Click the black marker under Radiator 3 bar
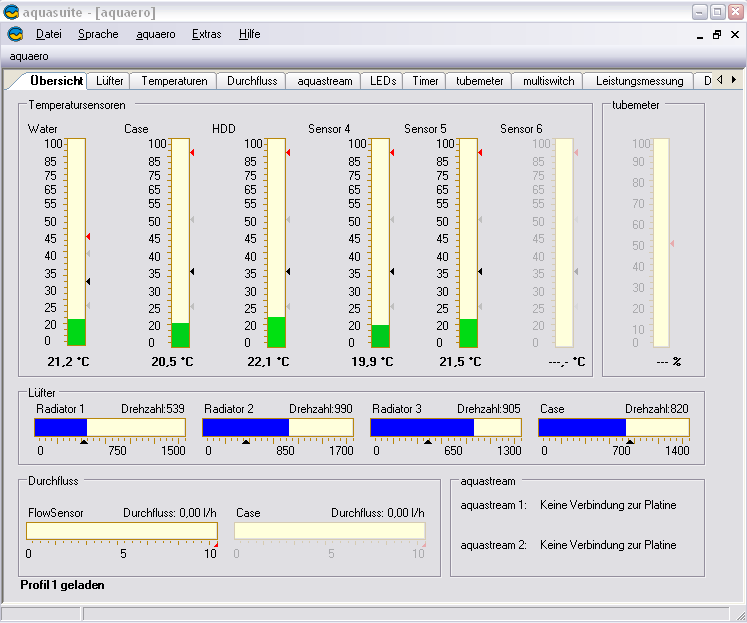Image resolution: width=747 pixels, height=623 pixels. click(x=428, y=440)
